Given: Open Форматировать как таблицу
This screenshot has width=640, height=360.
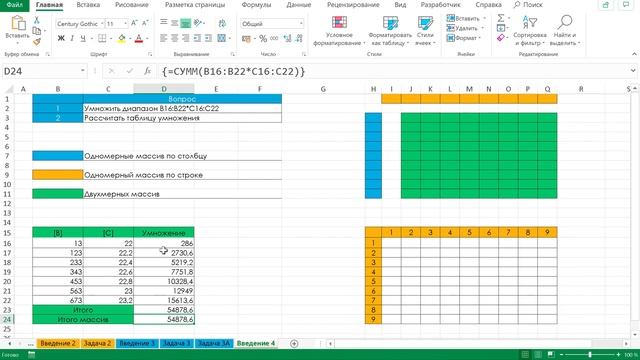Looking at the screenshot, I should coord(390,31).
